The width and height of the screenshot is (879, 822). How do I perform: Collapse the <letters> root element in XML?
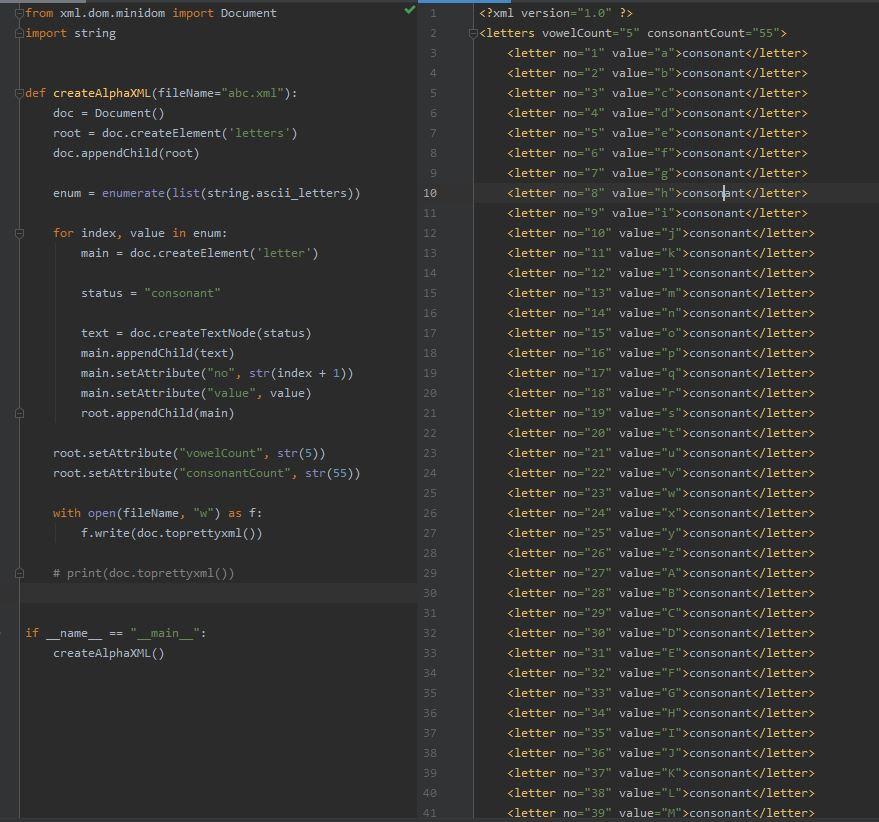tap(473, 33)
